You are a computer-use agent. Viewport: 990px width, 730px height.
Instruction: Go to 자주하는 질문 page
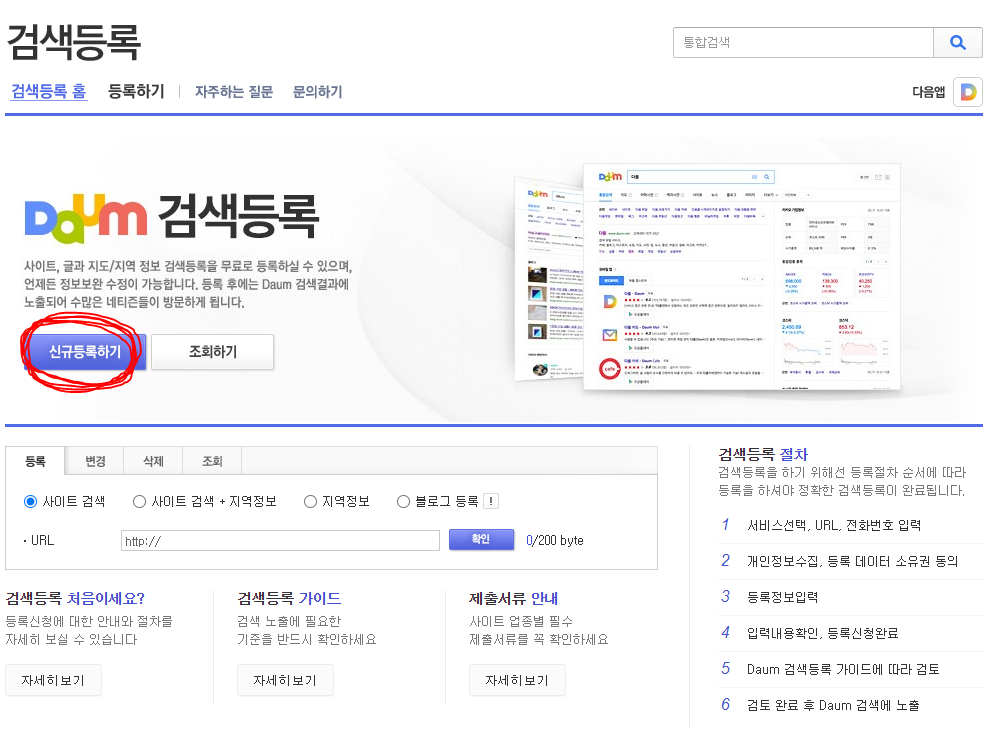coord(234,92)
